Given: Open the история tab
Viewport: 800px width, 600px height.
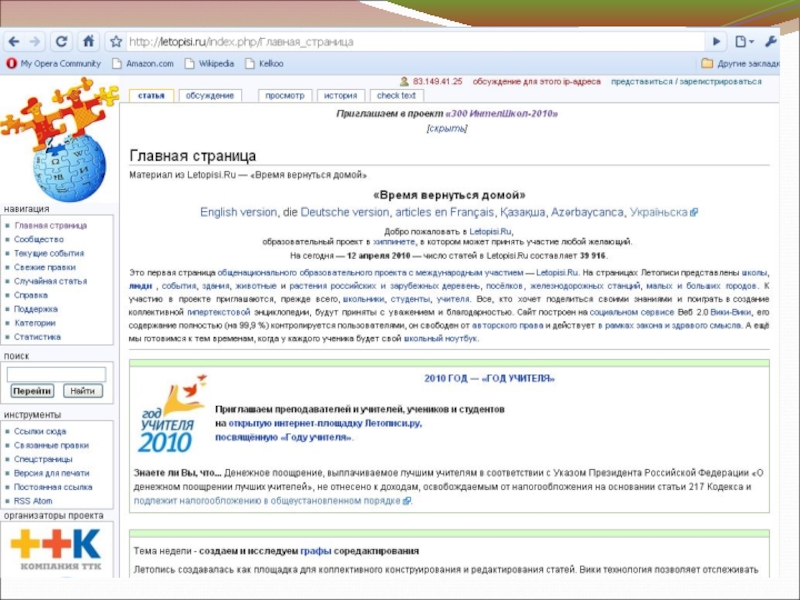Looking at the screenshot, I should (x=341, y=96).
